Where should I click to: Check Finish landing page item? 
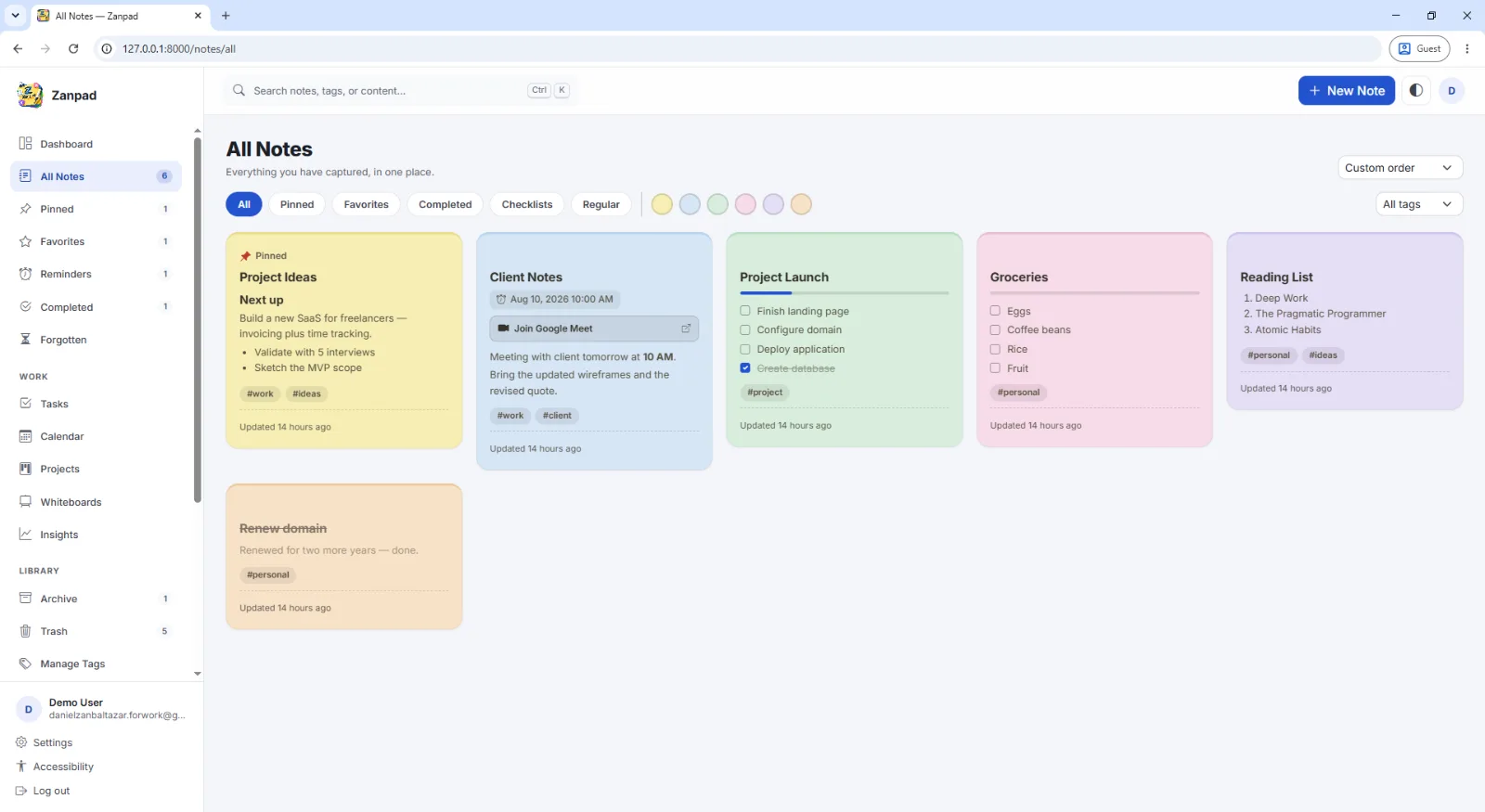tap(744, 311)
